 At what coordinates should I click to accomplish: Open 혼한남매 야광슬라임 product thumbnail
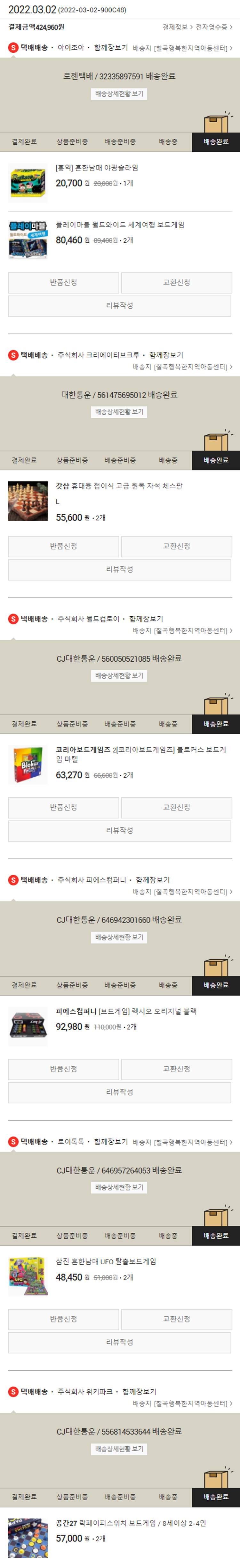(x=28, y=183)
